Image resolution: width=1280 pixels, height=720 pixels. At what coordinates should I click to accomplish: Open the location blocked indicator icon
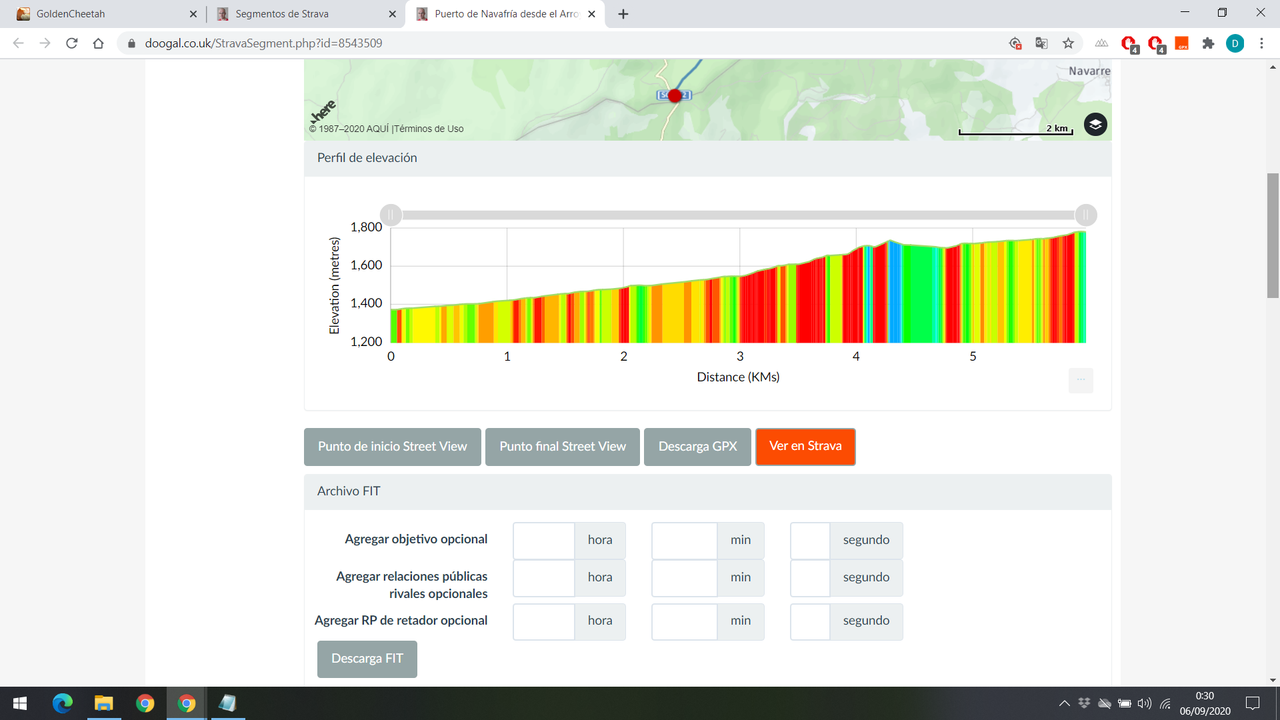pyautogui.click(x=1015, y=43)
